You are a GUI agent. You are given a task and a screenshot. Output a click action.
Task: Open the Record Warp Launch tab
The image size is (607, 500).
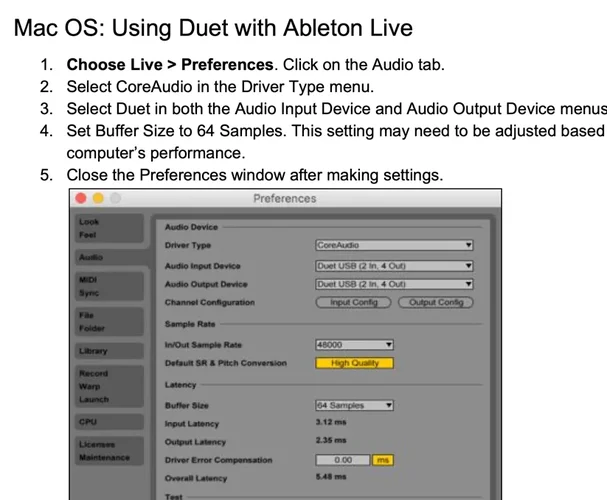click(109, 386)
